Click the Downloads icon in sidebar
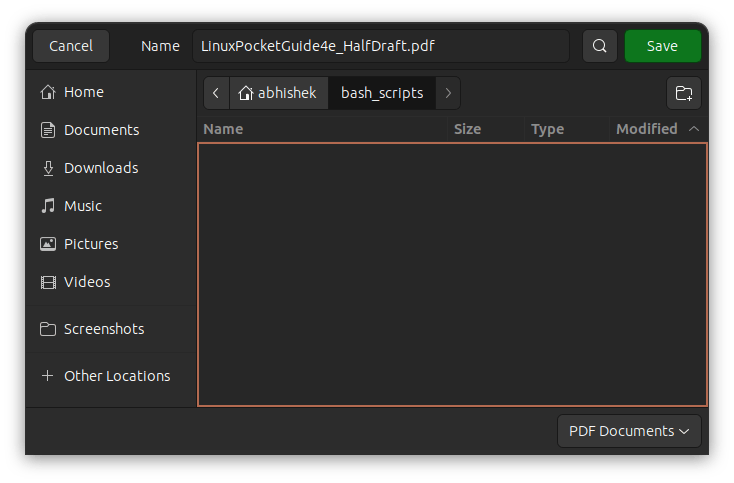Screen dimensions: 734x483 (x=47, y=168)
